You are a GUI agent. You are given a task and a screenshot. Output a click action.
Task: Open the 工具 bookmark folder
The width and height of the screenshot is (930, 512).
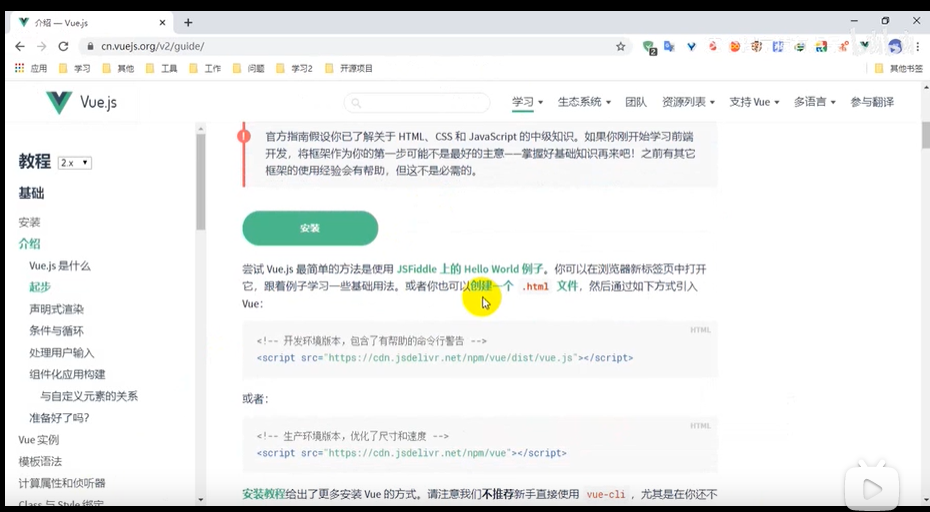click(x=162, y=68)
